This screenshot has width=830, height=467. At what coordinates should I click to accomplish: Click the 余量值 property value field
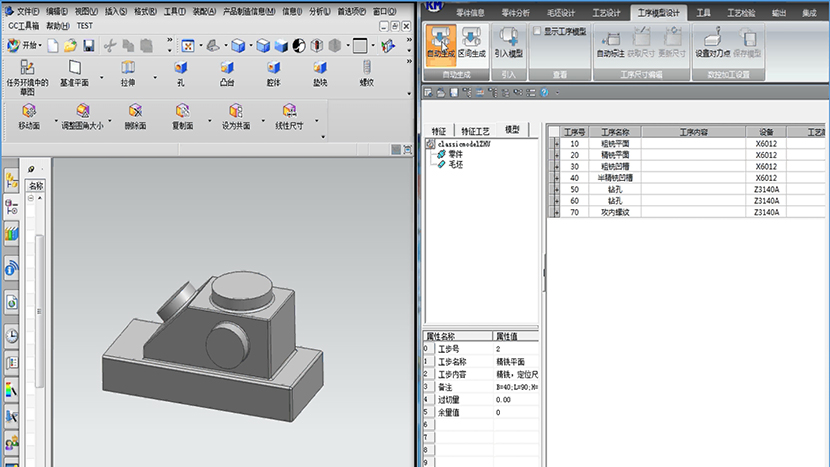[516, 412]
